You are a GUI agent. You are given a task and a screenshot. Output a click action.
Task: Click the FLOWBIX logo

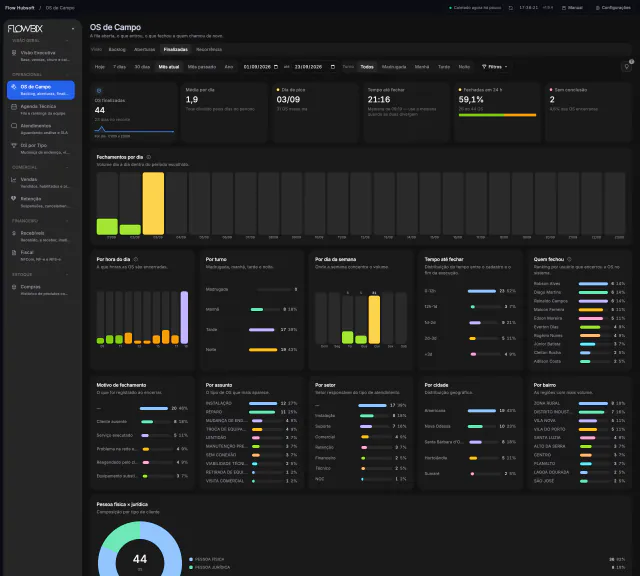click(x=25, y=29)
